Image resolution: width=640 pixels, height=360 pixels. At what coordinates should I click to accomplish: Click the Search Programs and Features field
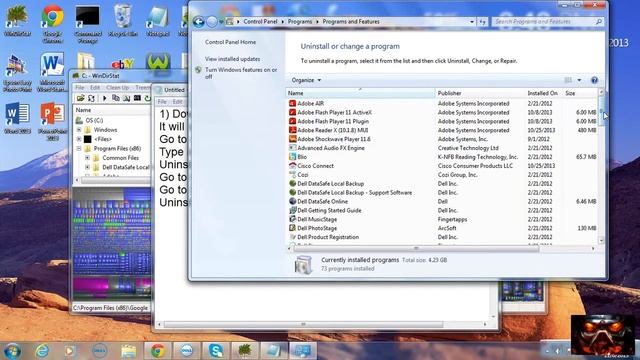[547, 22]
